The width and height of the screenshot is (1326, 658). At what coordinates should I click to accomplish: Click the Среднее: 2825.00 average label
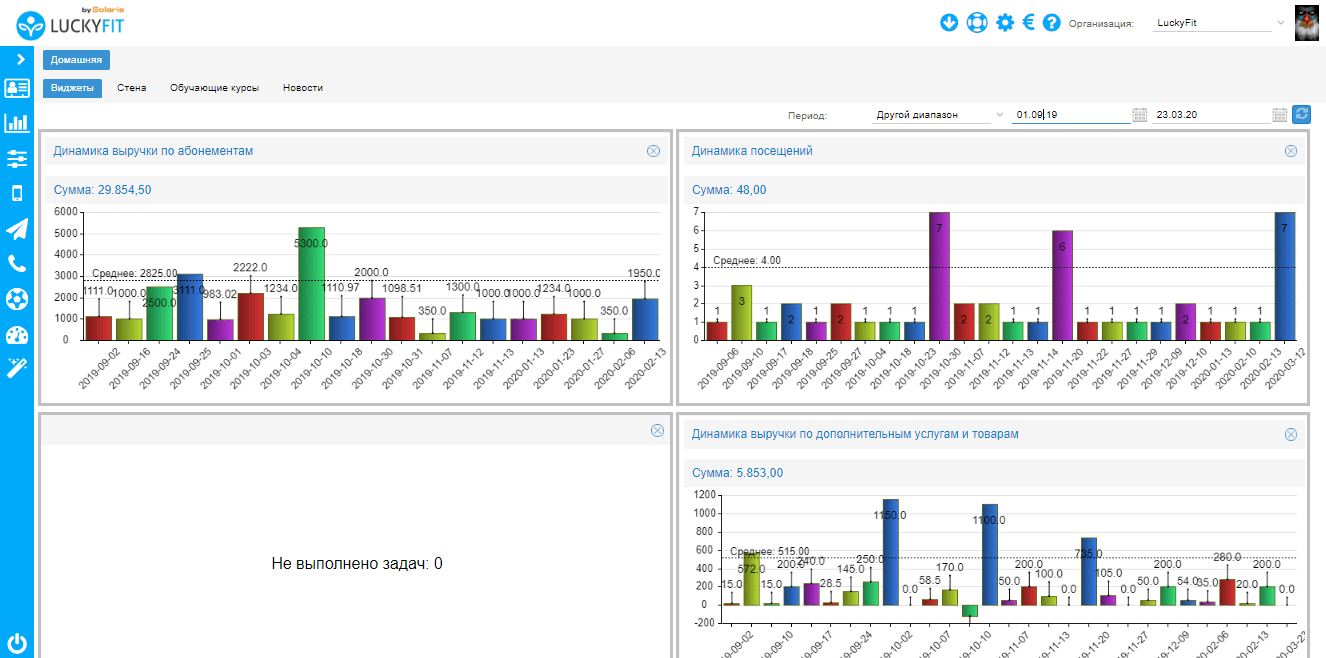[134, 273]
